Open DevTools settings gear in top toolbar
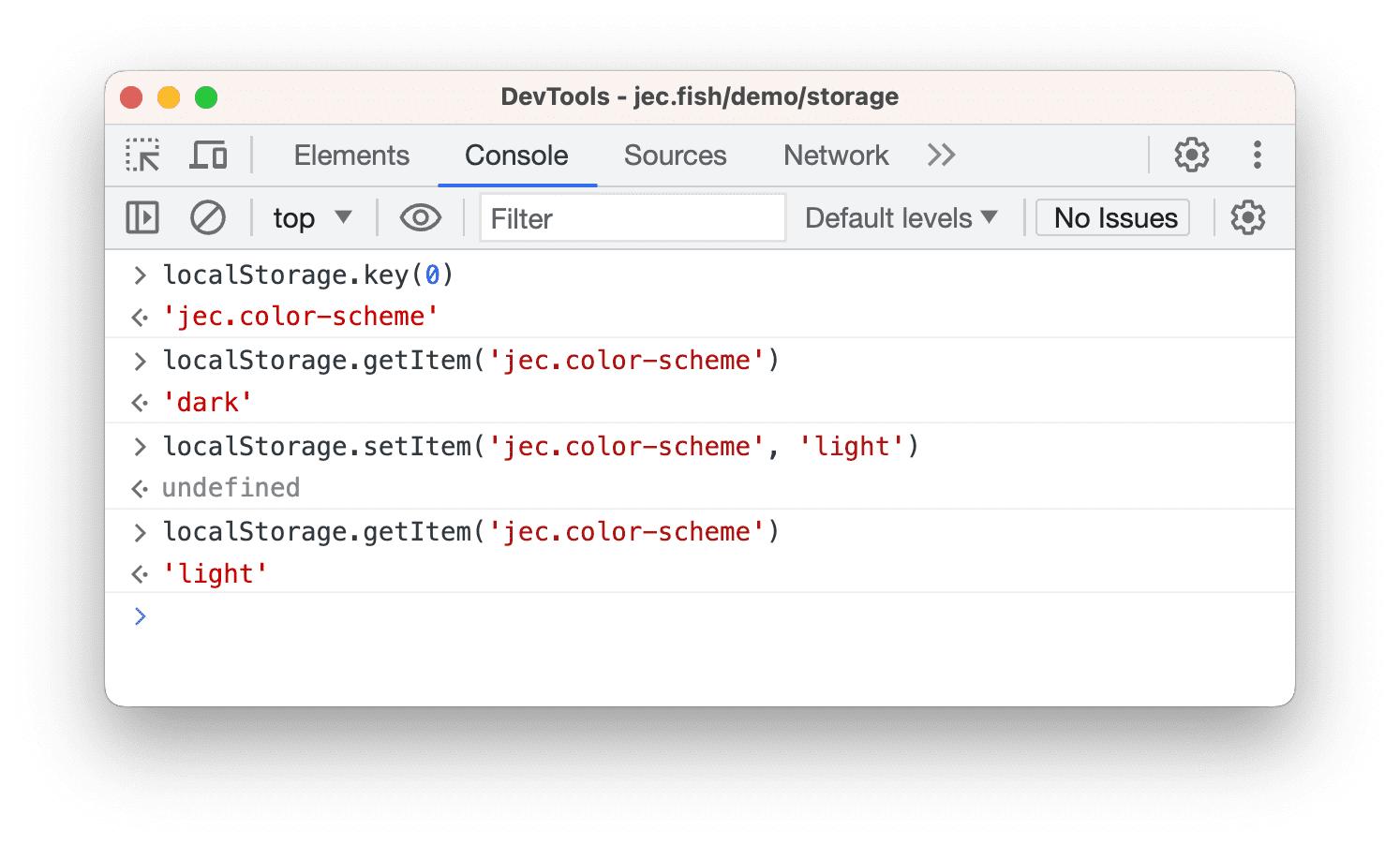Viewport: 1400px width, 845px height. coord(1191,155)
